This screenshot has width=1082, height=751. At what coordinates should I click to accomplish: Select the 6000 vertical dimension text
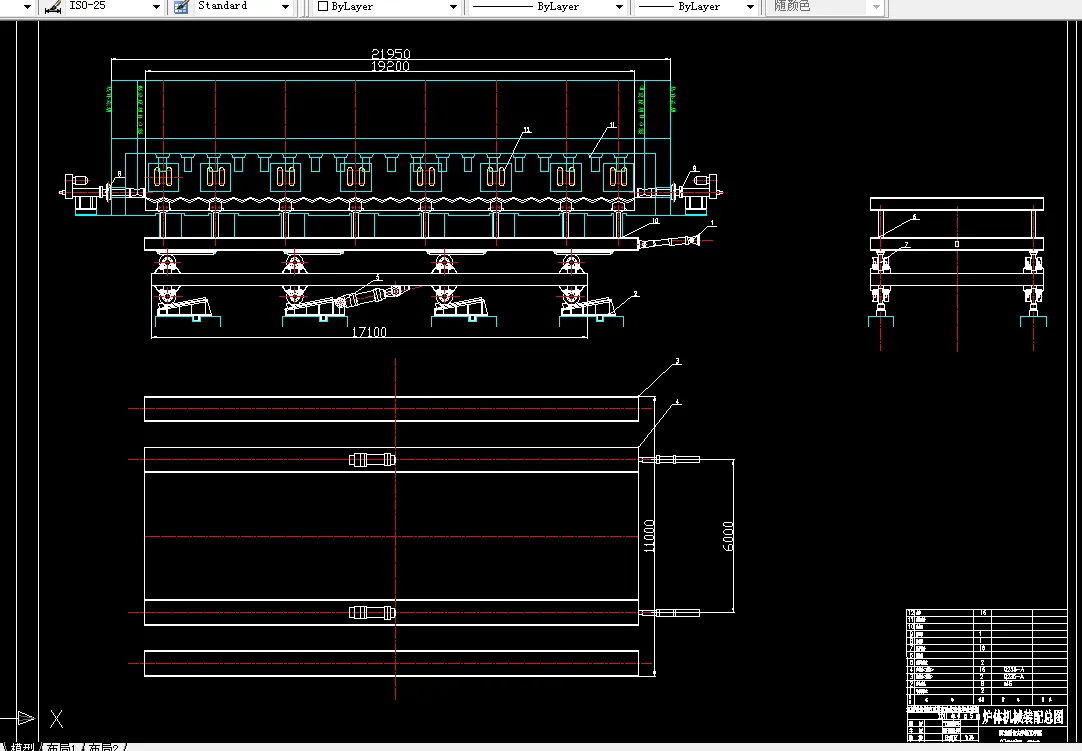coord(728,536)
